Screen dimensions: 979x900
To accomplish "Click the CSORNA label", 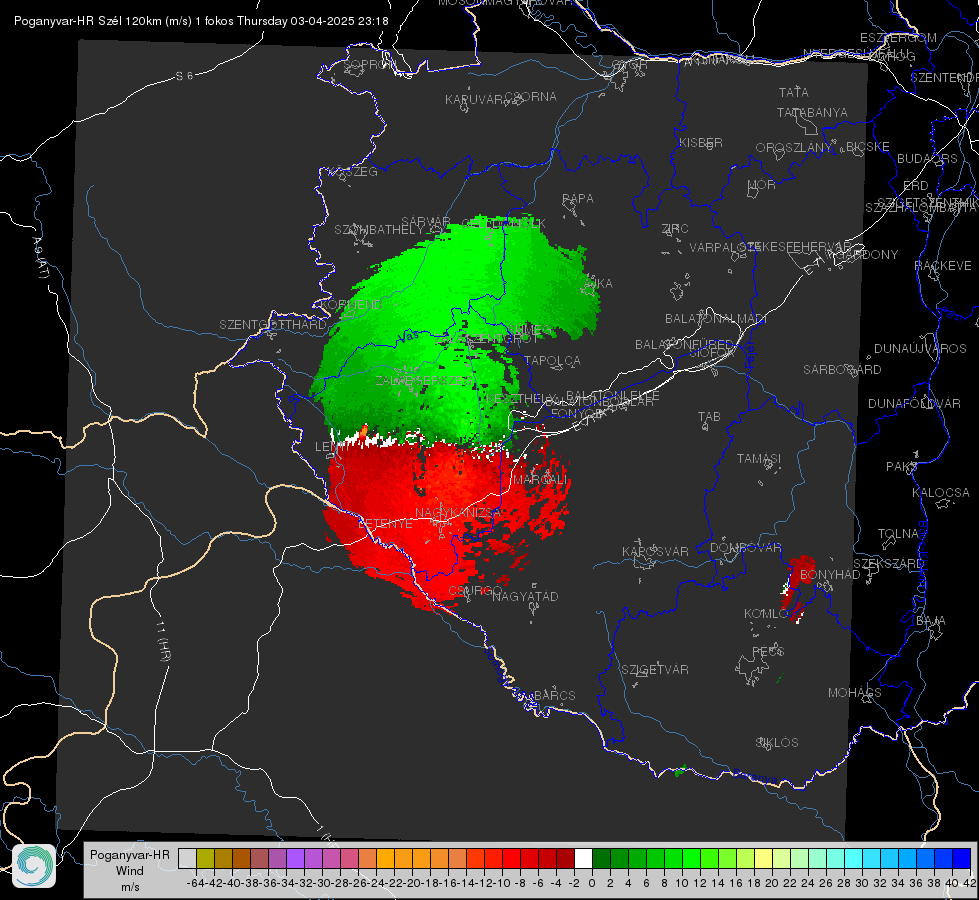I will click(x=530, y=96).
